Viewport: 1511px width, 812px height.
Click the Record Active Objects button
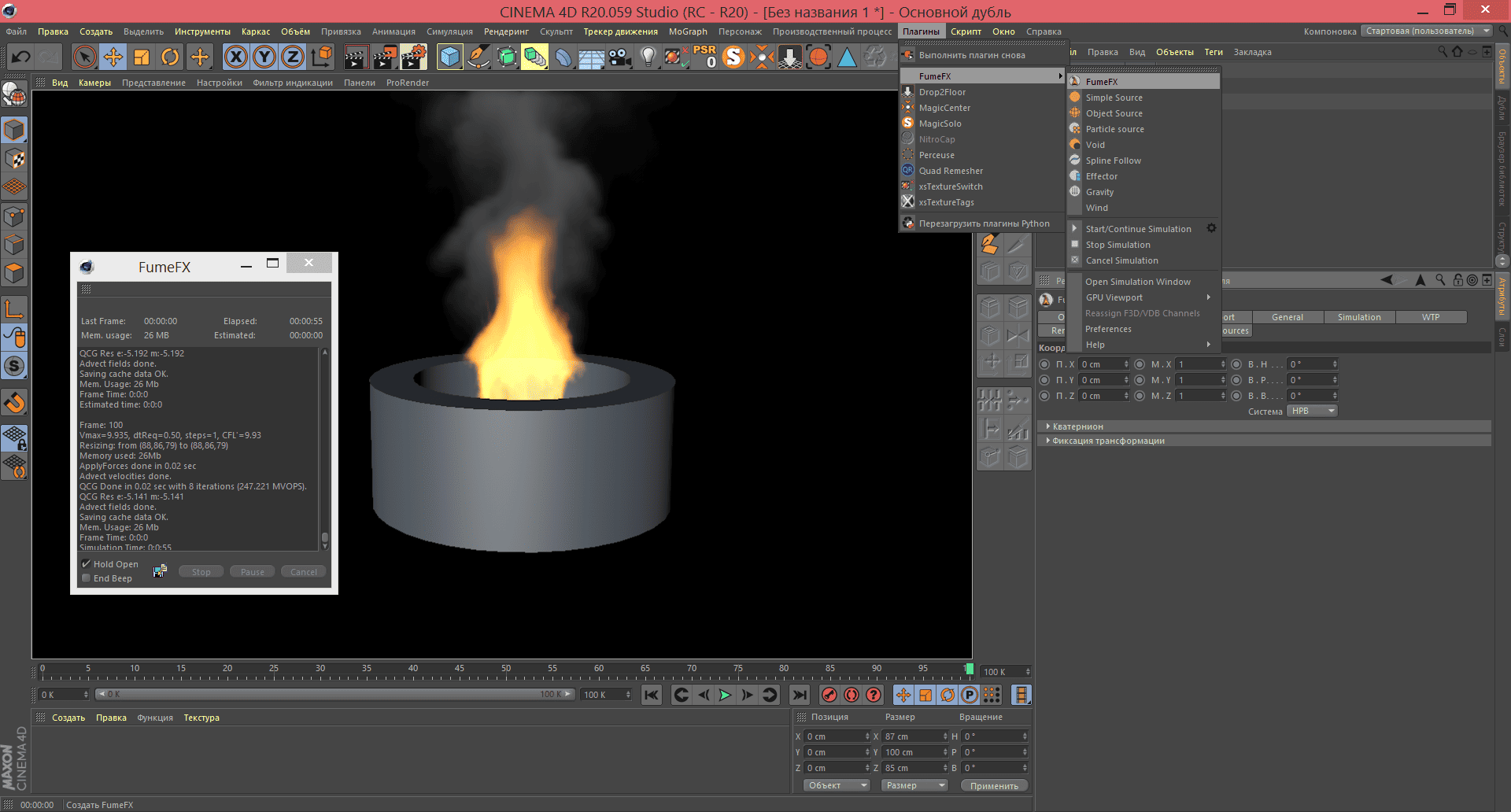pos(829,695)
